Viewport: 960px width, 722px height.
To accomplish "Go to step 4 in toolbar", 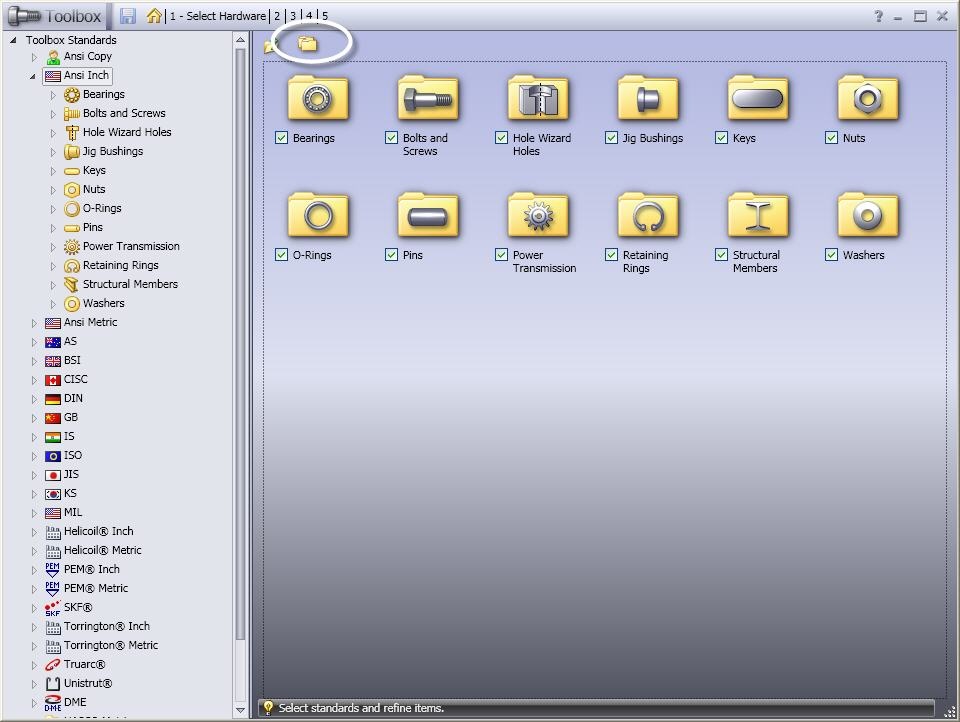I will pyautogui.click(x=309, y=16).
